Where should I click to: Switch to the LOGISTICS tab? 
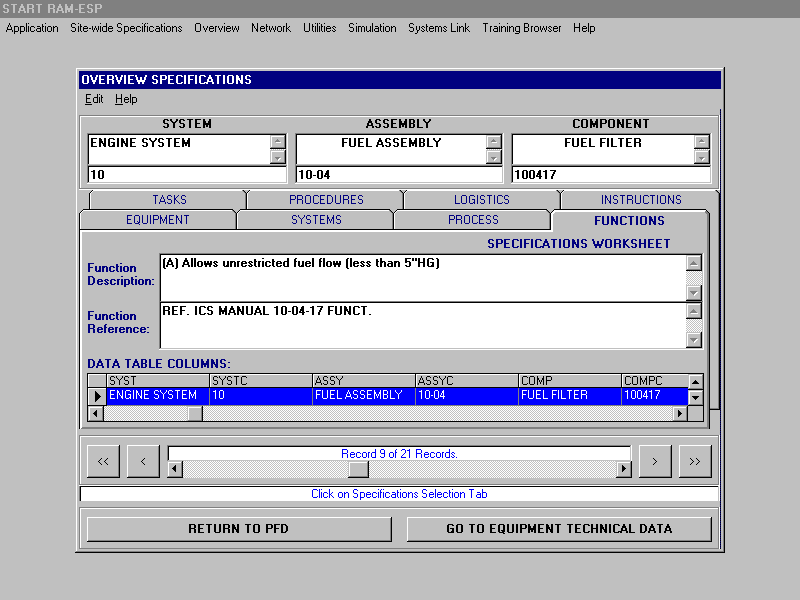pyautogui.click(x=482, y=199)
